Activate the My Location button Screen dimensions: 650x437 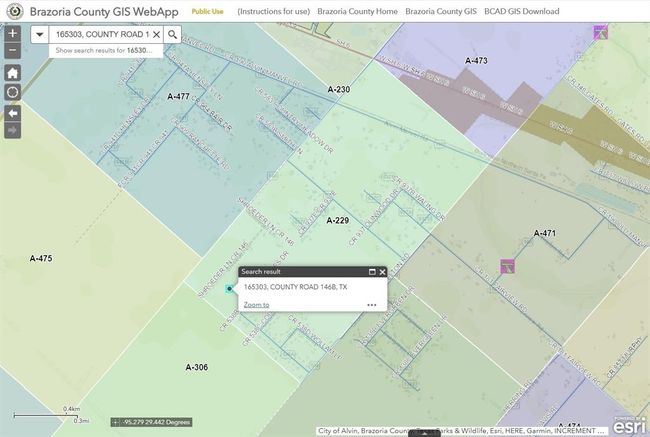[x=12, y=92]
